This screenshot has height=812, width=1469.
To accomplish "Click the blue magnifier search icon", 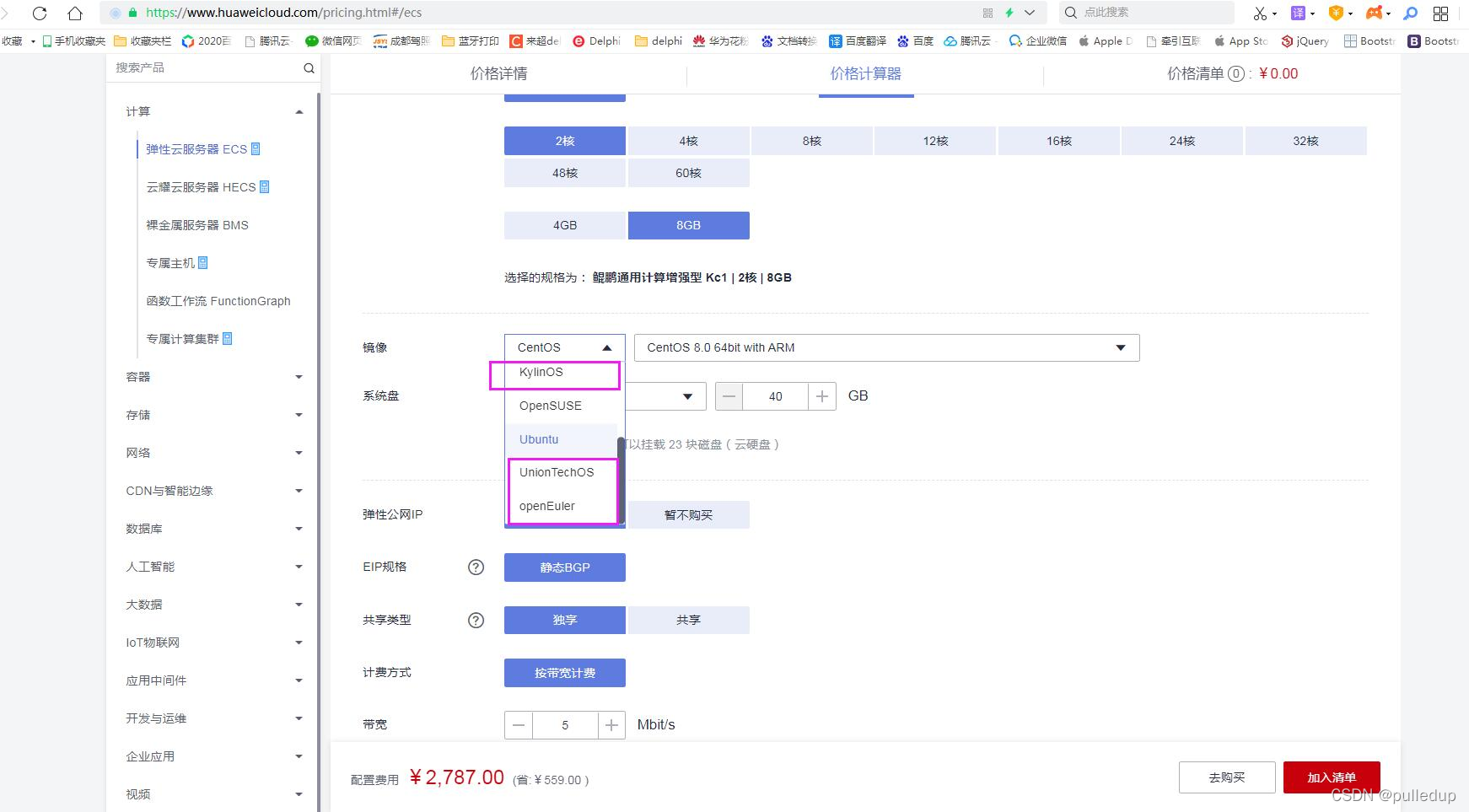I will 1410,13.
